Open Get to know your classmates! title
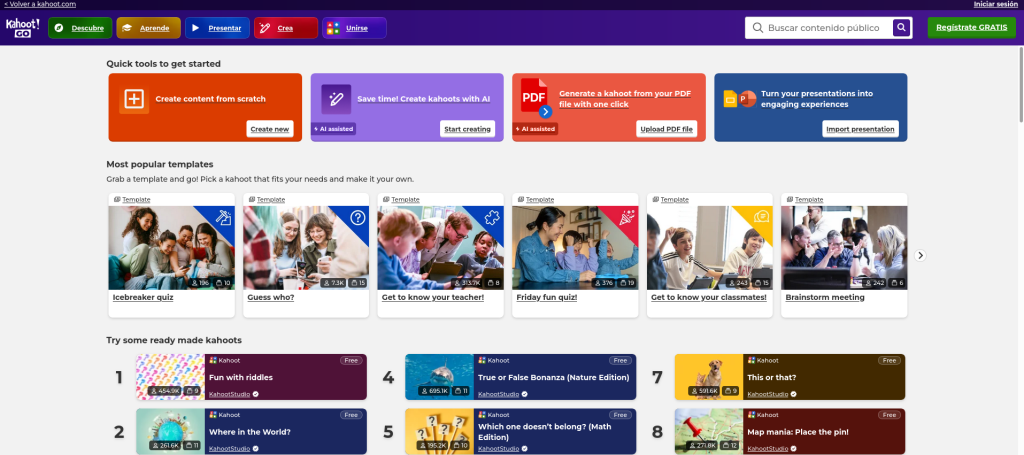The height and width of the screenshot is (455, 1024). [709, 297]
